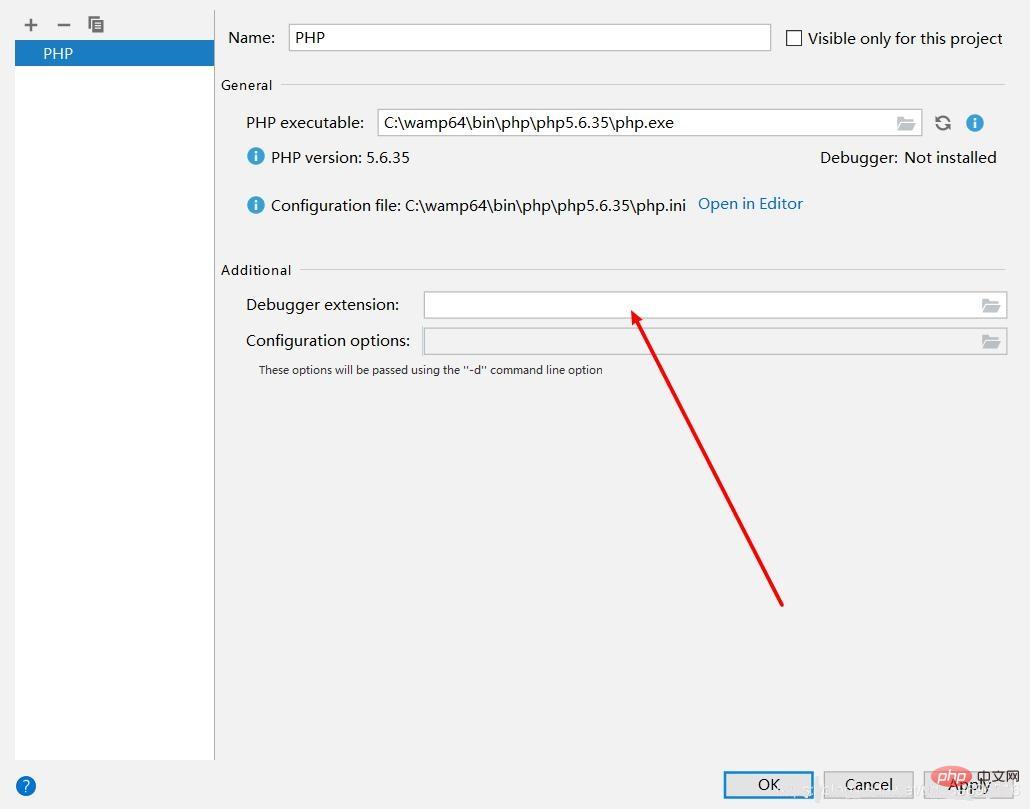Click the PHP version: 5.6.35 text
Image resolution: width=1030 pixels, height=809 pixels.
(340, 158)
